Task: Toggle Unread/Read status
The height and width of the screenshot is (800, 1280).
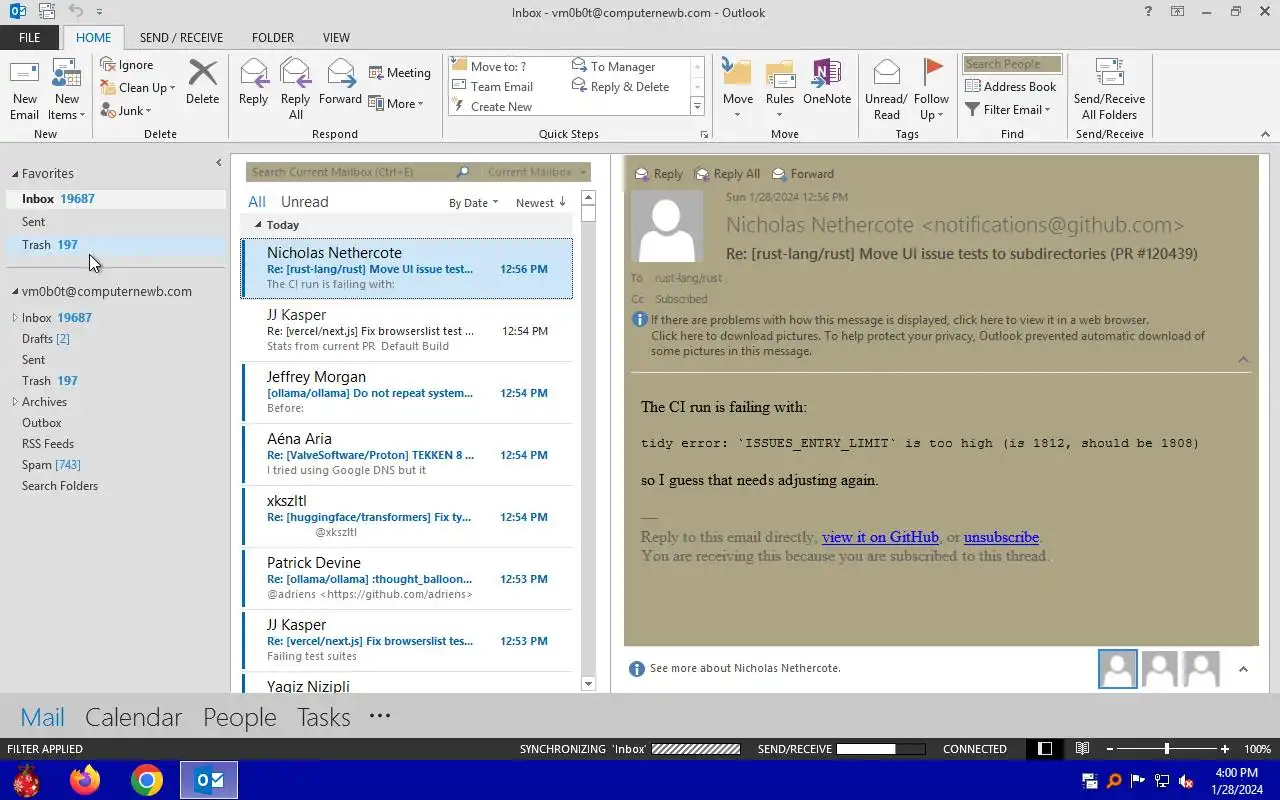Action: 886,90
